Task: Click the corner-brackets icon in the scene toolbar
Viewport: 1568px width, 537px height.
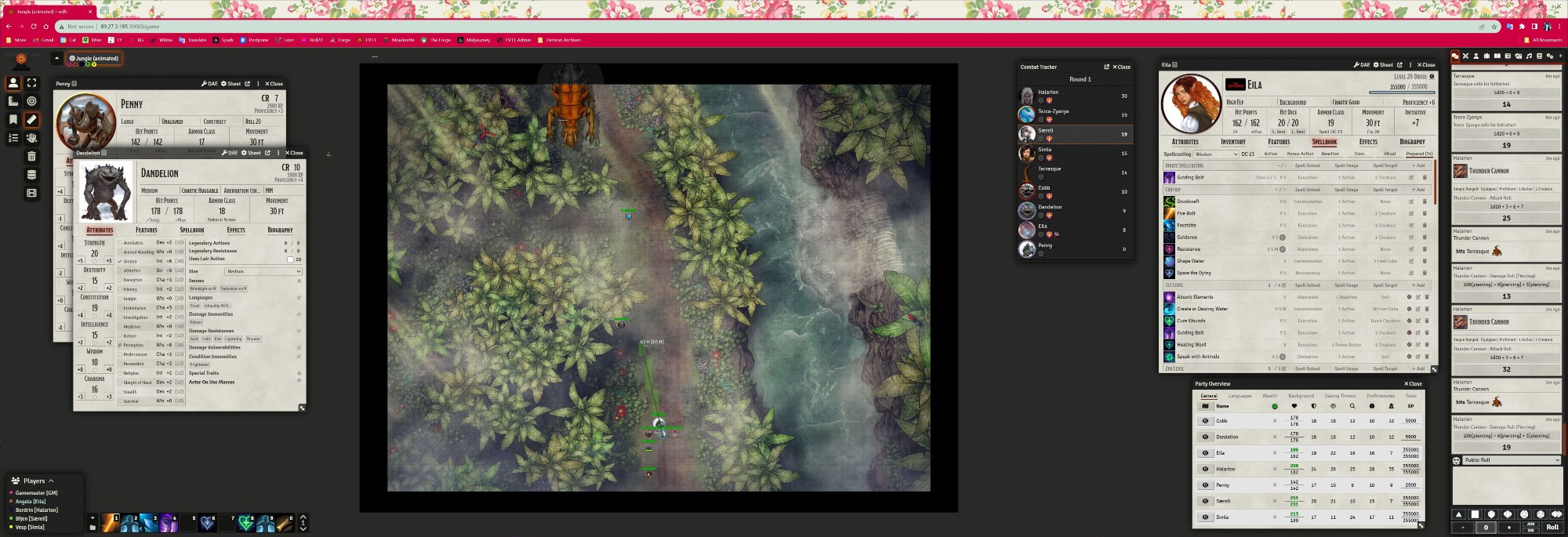Action: (31, 82)
